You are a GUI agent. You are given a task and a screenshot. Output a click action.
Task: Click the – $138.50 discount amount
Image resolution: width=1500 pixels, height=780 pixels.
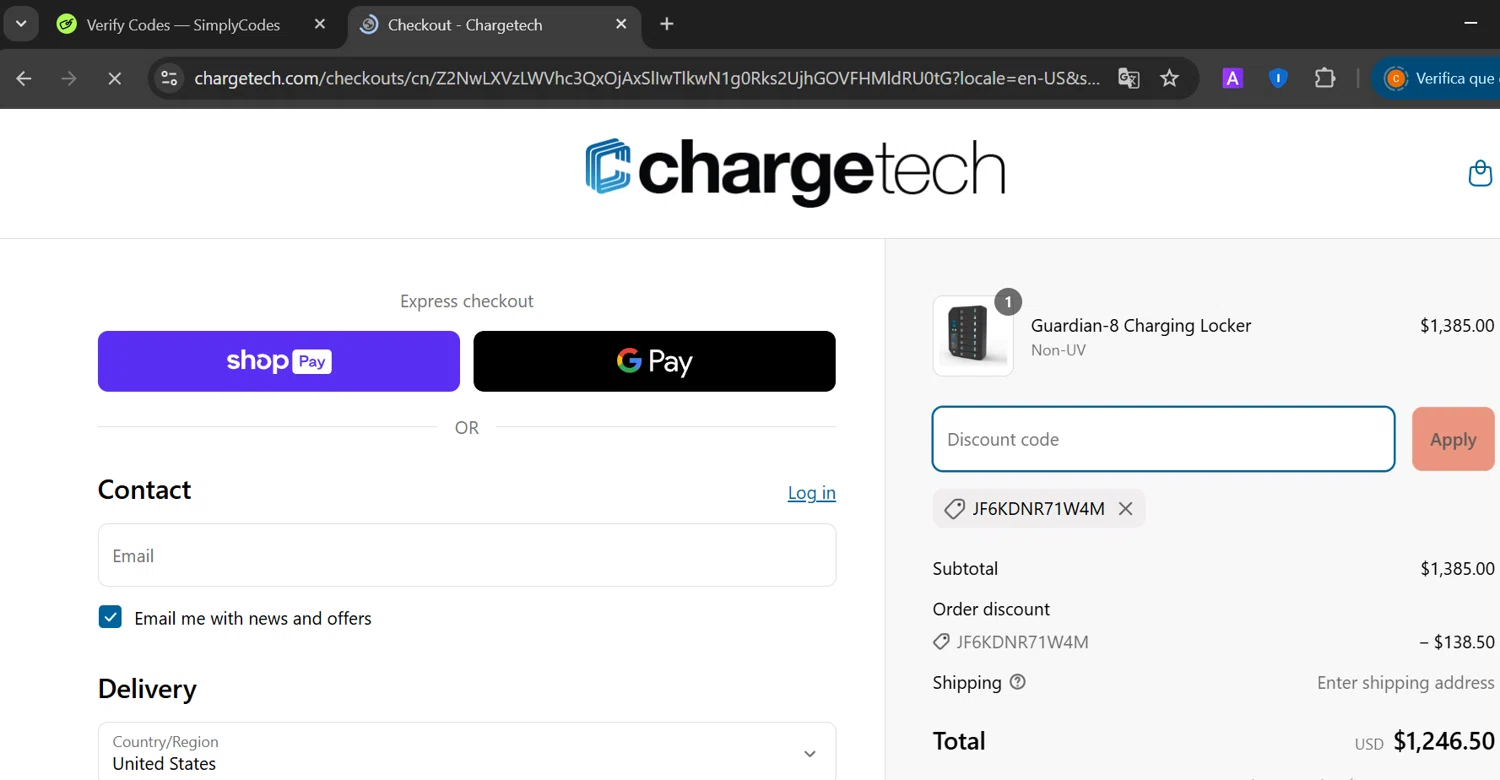click(1457, 642)
